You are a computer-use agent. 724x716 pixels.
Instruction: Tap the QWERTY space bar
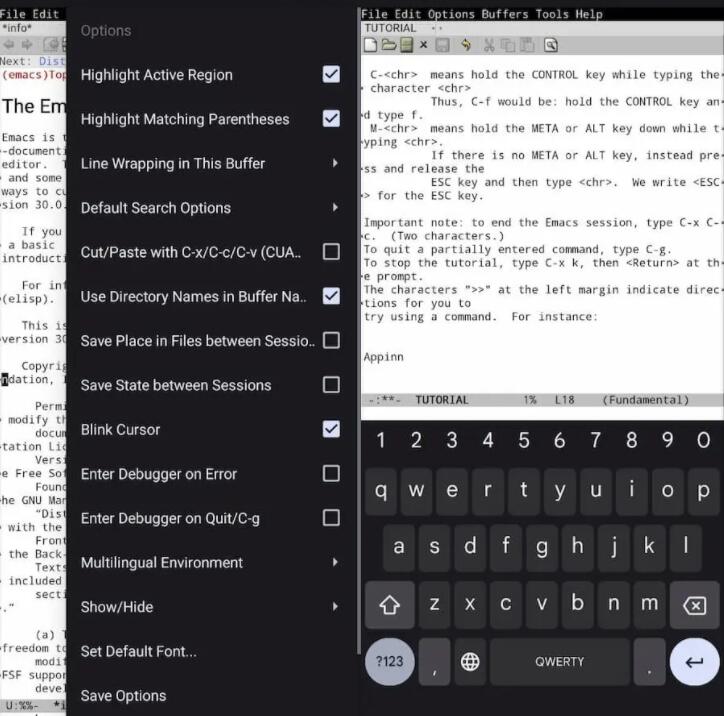pos(560,662)
